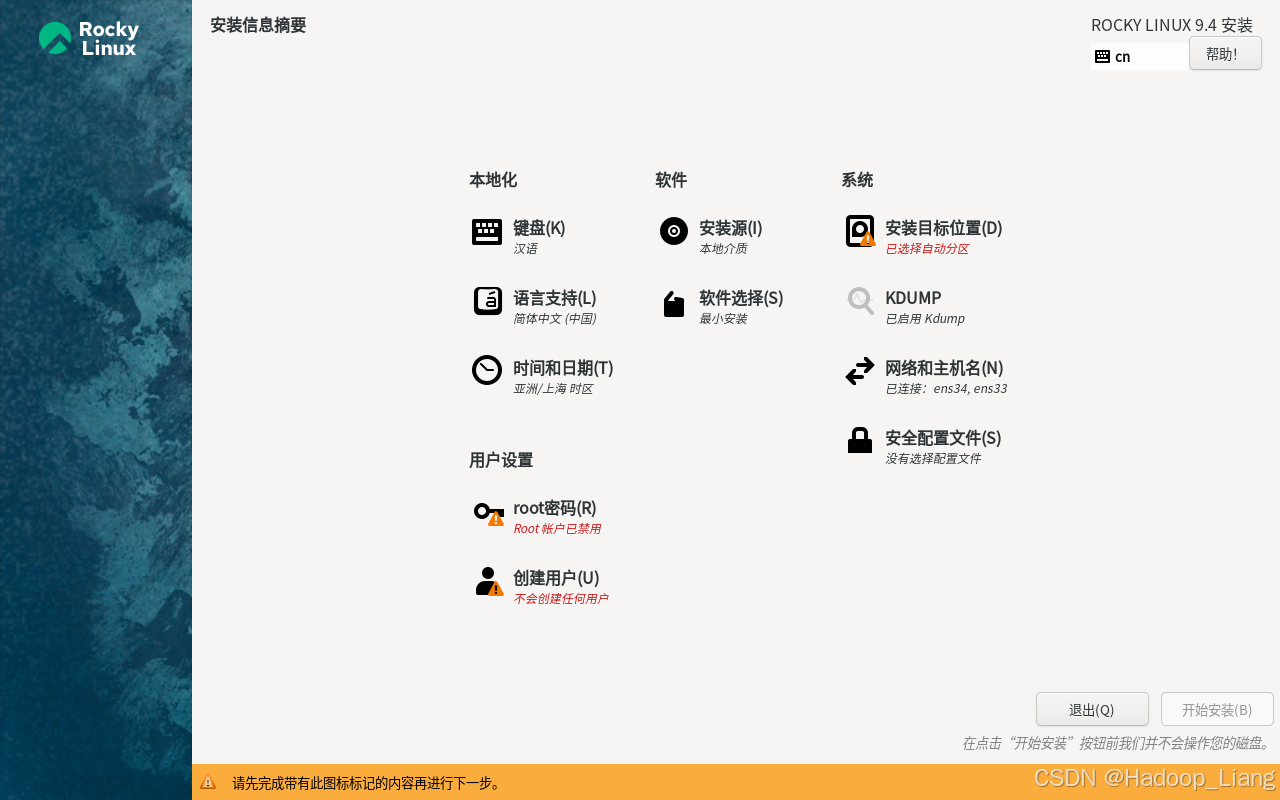
Task: Click the Rocky Linux logo
Action: (x=88, y=38)
